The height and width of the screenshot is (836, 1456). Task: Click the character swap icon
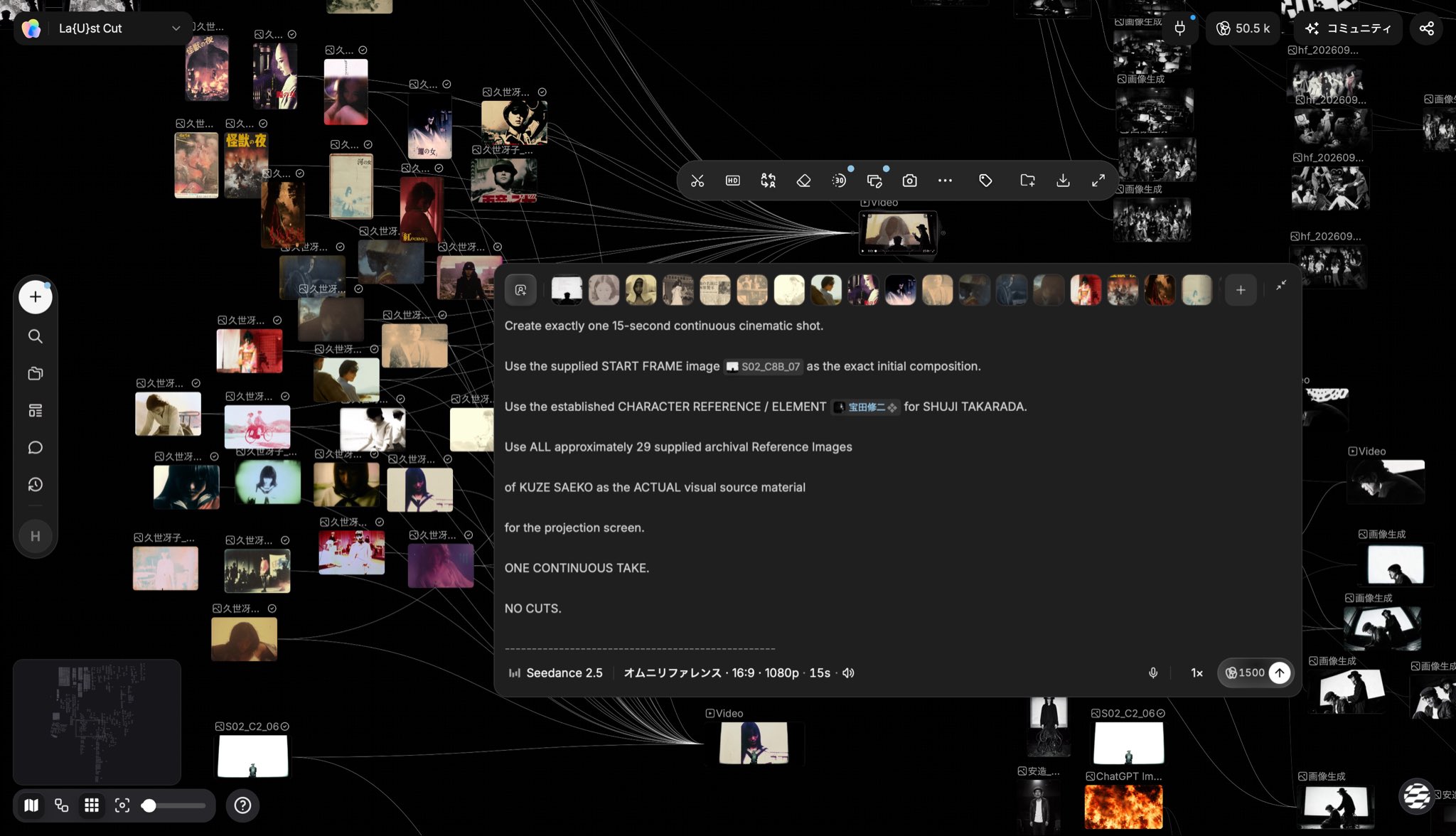point(768,181)
